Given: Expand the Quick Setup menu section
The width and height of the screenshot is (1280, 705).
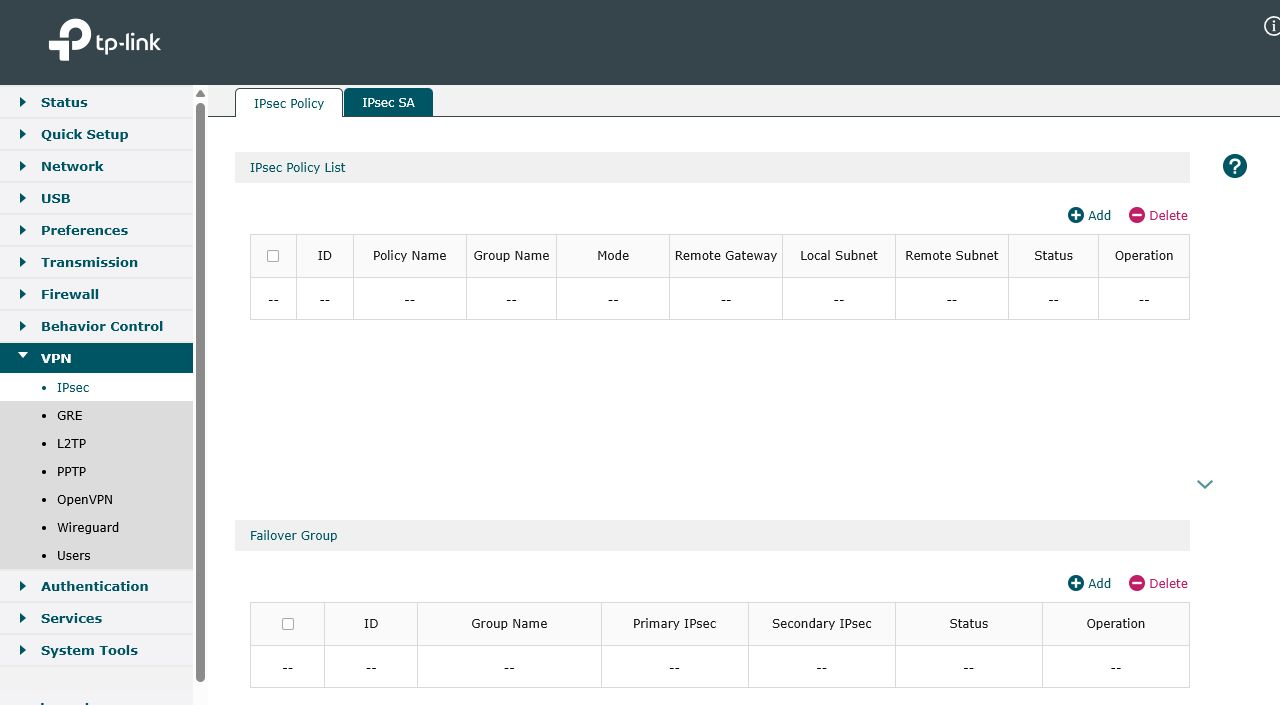Looking at the screenshot, I should pyautogui.click(x=96, y=134).
